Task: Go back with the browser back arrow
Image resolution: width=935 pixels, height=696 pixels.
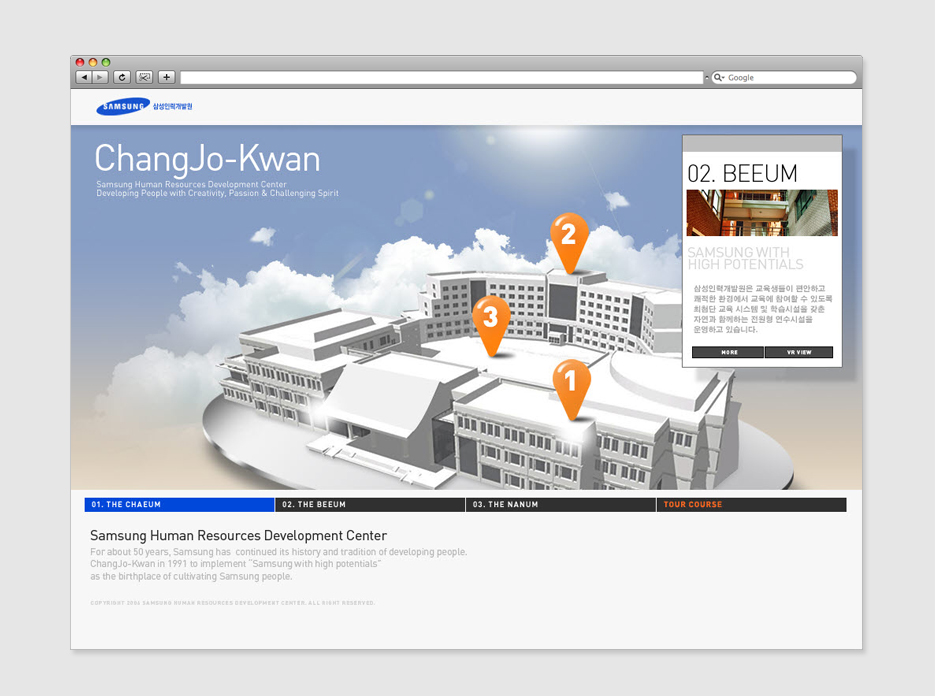Action: click(83, 77)
